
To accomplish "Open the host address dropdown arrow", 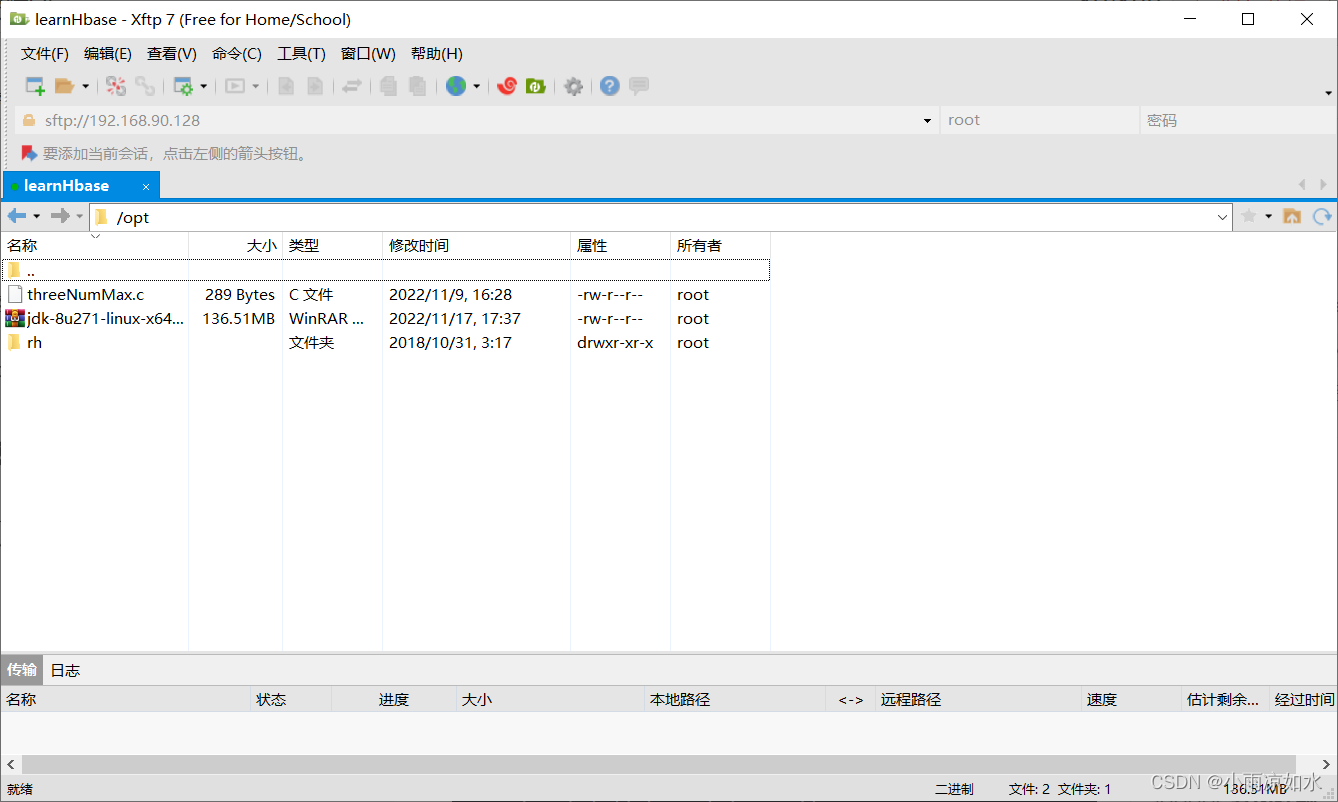I will [926, 121].
